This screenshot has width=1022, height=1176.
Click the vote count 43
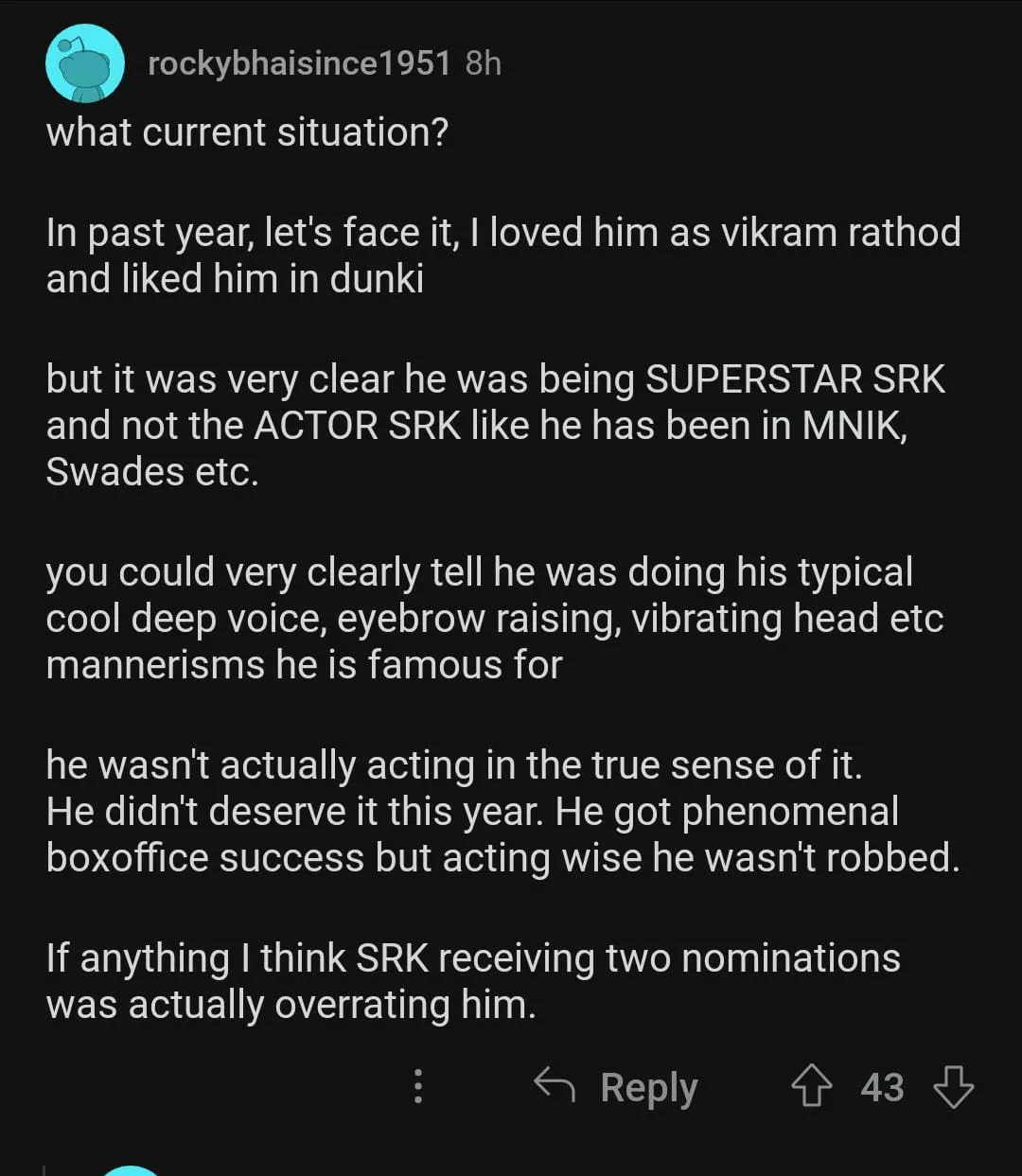point(882,1087)
